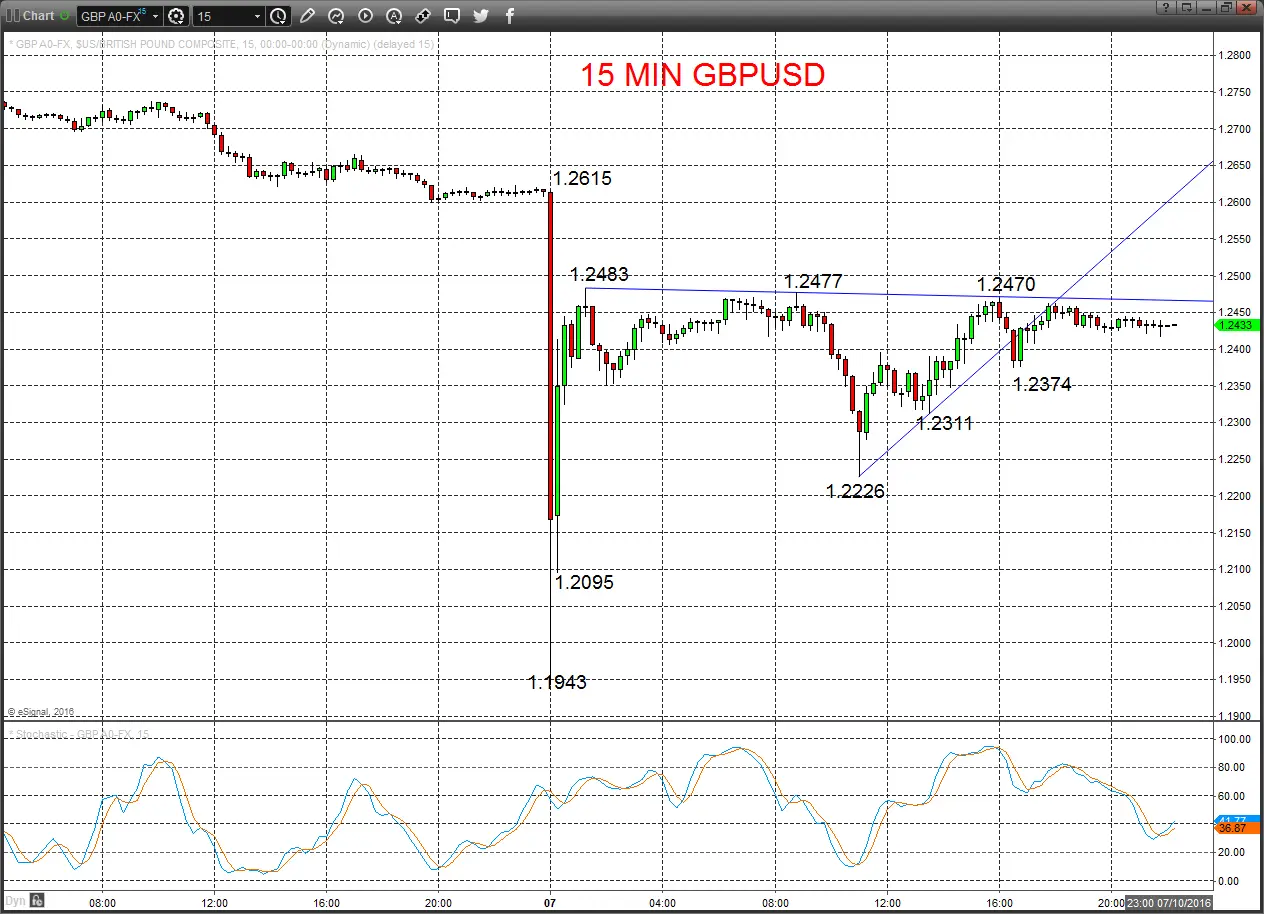Click the circular play button icon
Viewport: 1264px width, 914px height.
tap(365, 16)
